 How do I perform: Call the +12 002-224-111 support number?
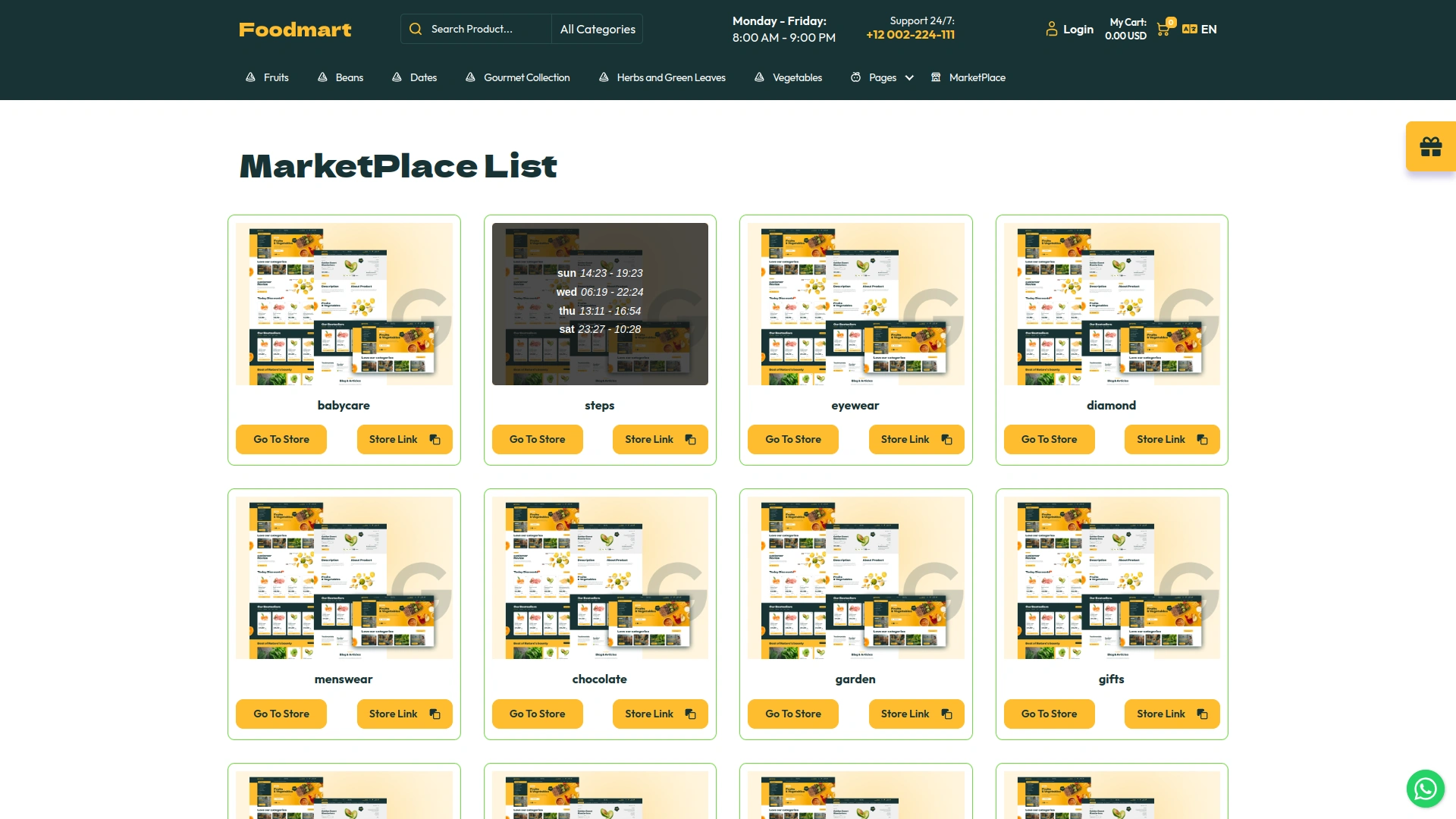(x=910, y=35)
